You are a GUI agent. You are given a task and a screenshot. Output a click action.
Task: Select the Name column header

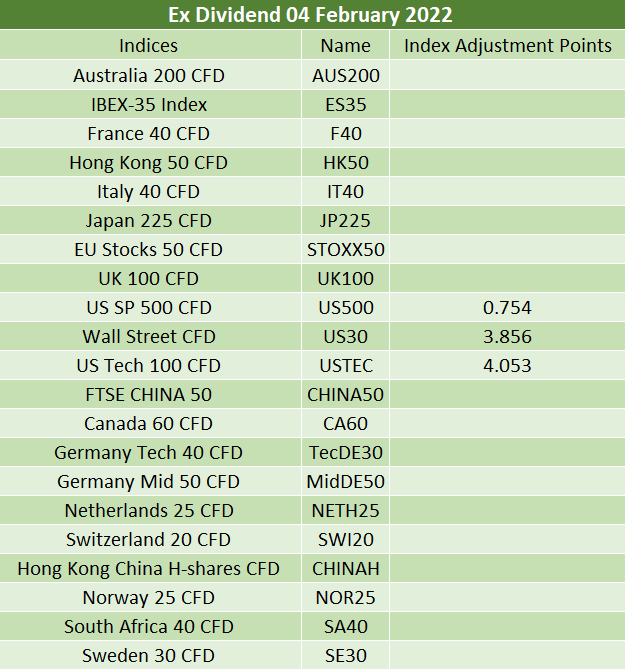[x=346, y=46]
